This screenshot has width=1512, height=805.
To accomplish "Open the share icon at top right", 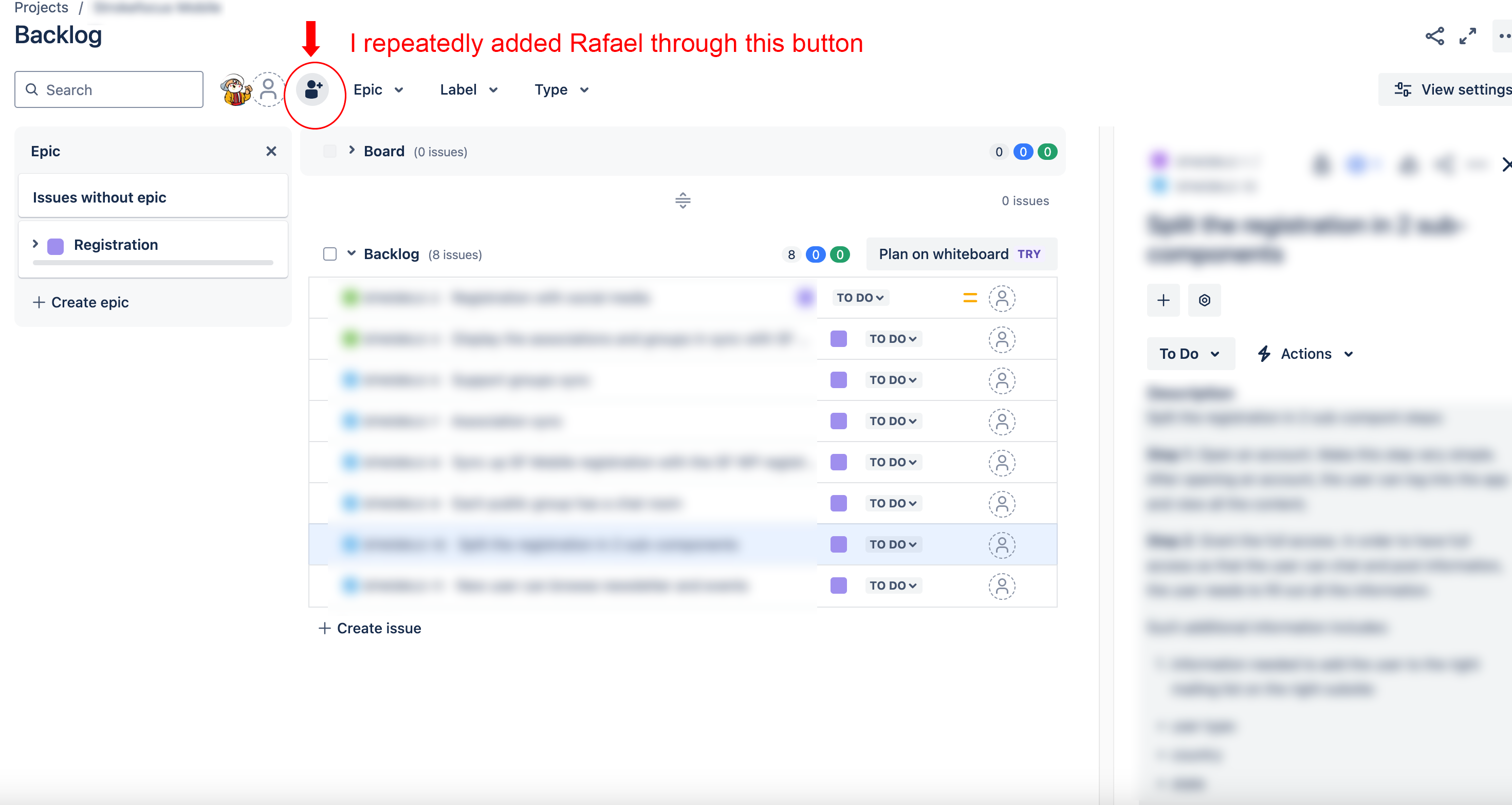I will (1434, 36).
